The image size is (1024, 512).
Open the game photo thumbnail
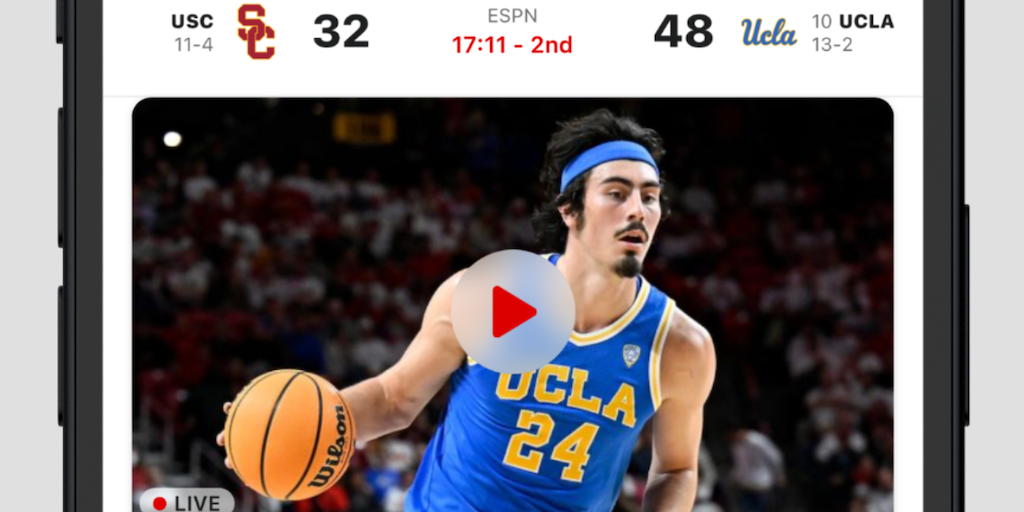pos(513,305)
